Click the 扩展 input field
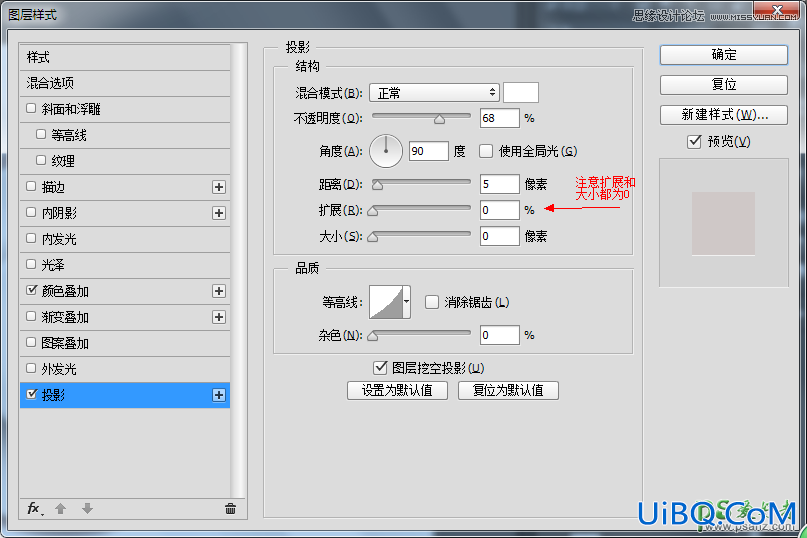 [x=499, y=210]
